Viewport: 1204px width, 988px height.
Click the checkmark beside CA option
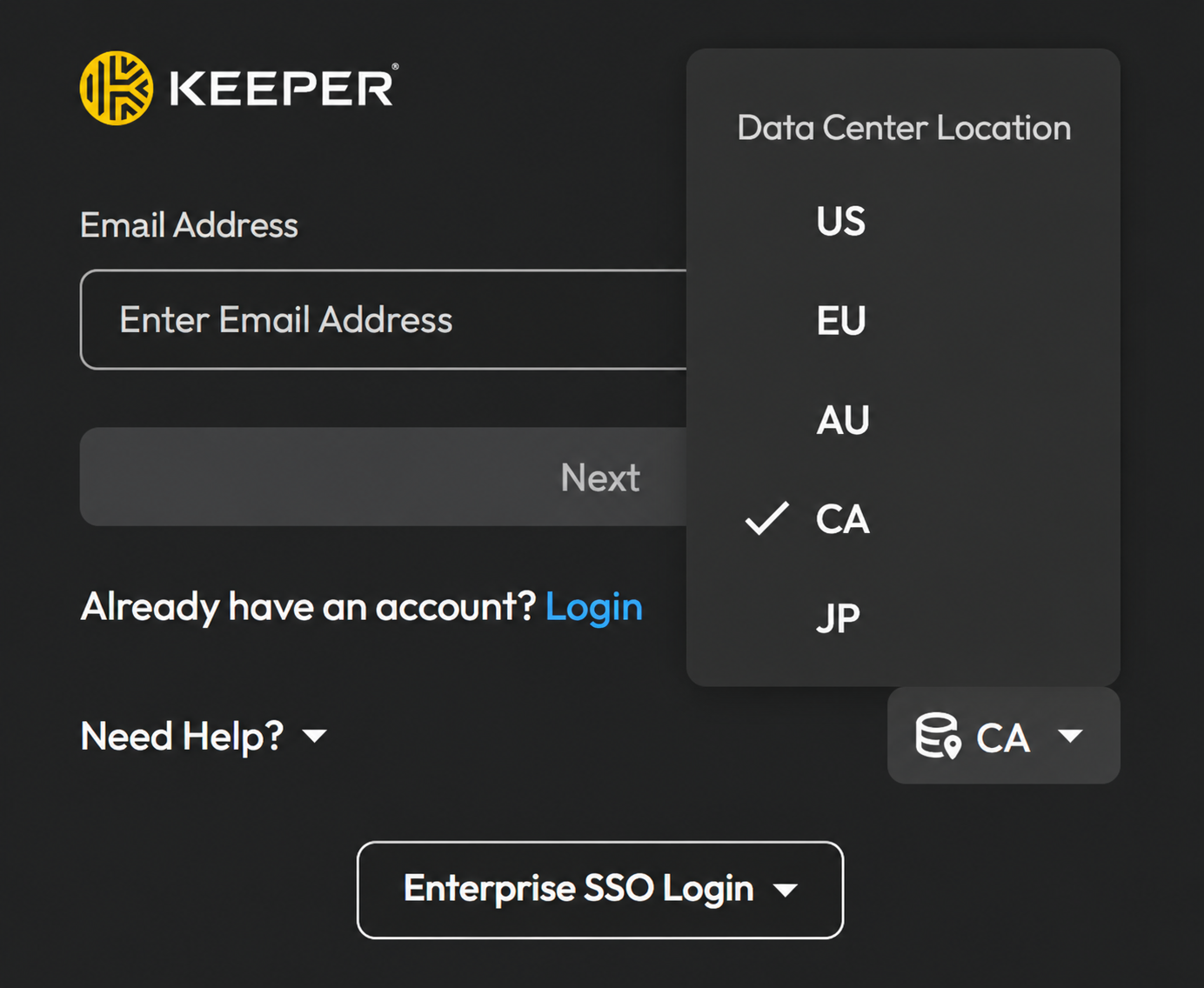(x=767, y=518)
